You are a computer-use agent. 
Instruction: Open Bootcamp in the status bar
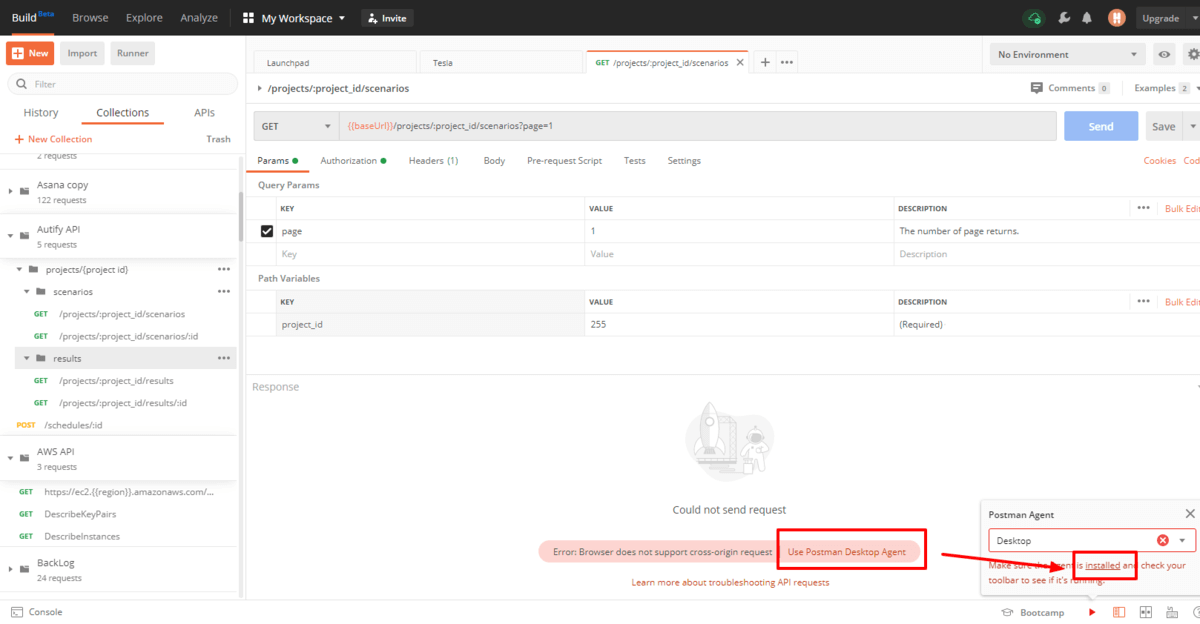click(x=1033, y=612)
